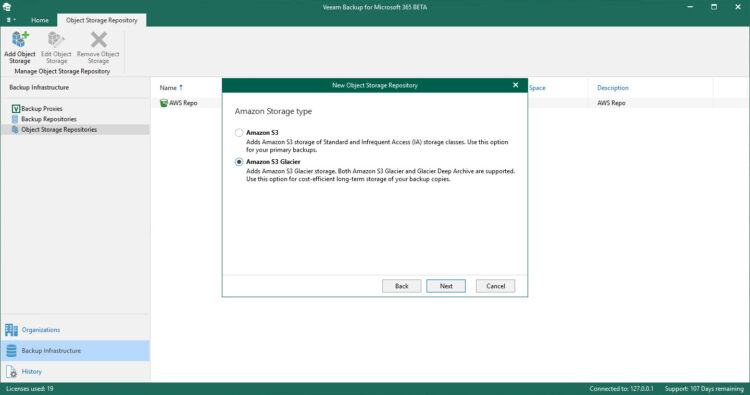Click the Space column header
Screen dimensions: 750x395
537,88
